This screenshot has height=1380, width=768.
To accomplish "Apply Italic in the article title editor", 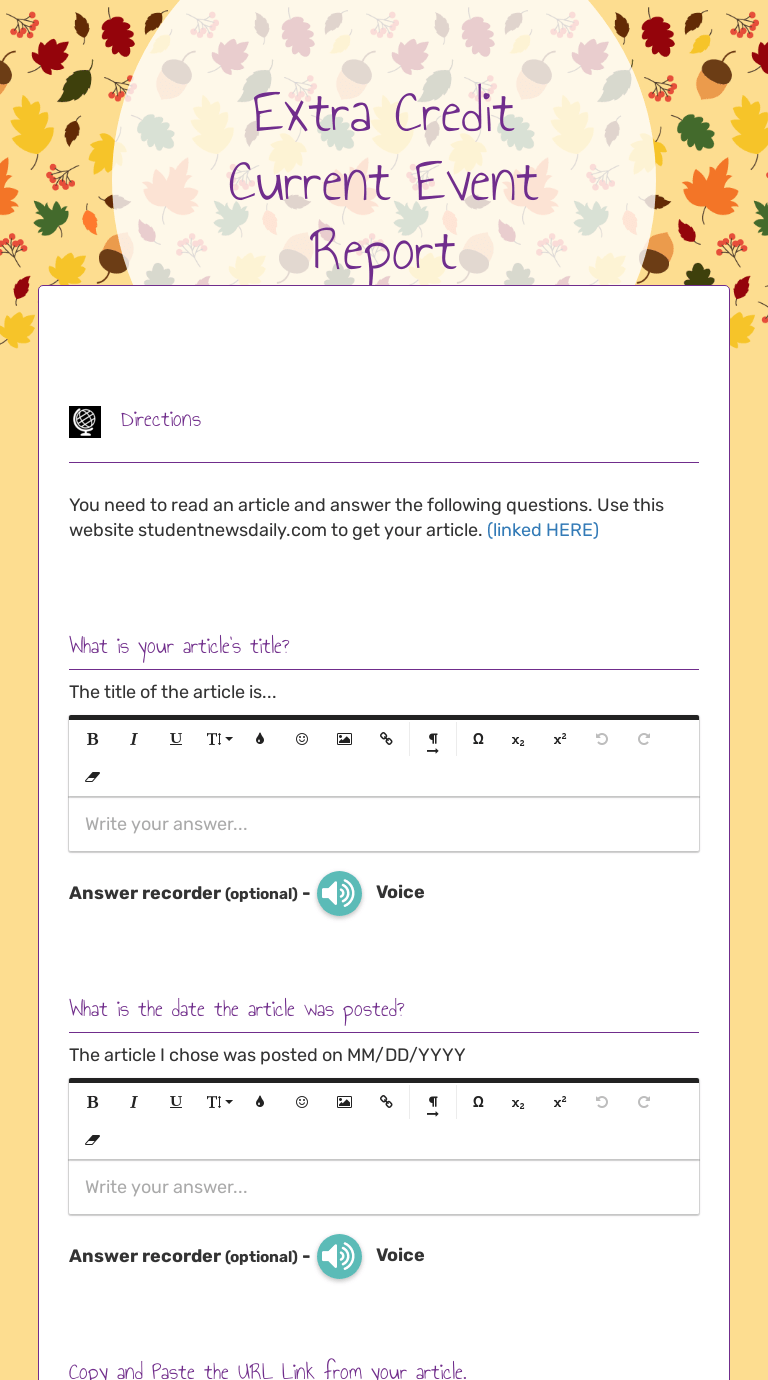I will point(134,739).
